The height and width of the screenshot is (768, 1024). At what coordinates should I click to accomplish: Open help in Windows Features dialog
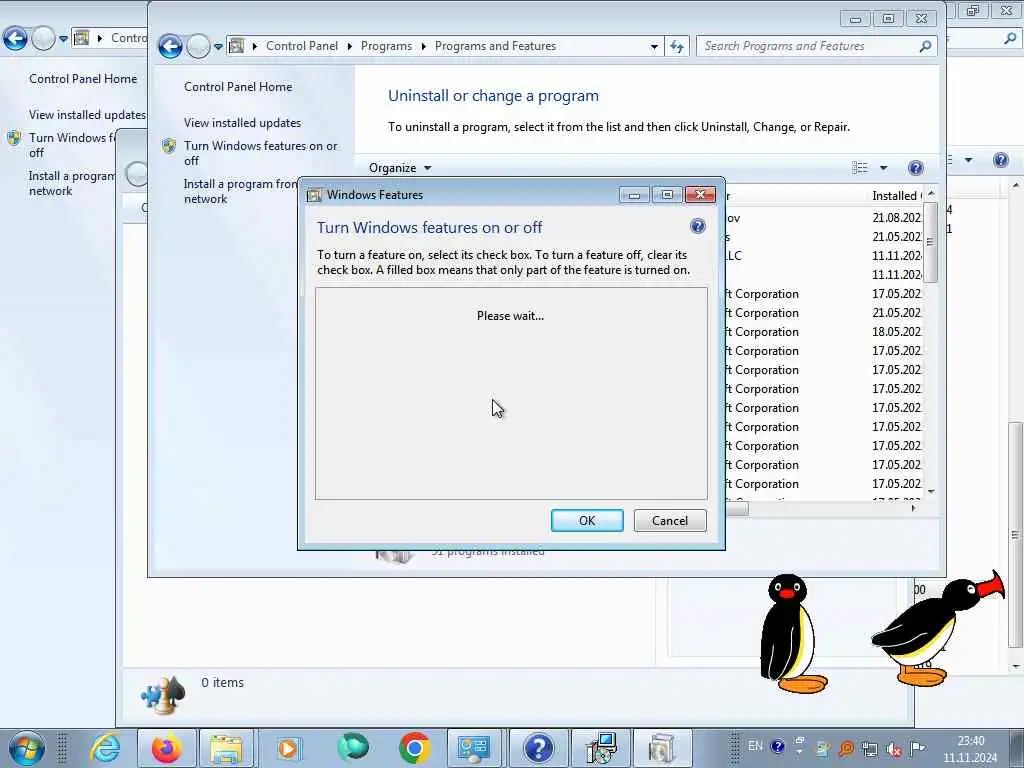tap(697, 226)
